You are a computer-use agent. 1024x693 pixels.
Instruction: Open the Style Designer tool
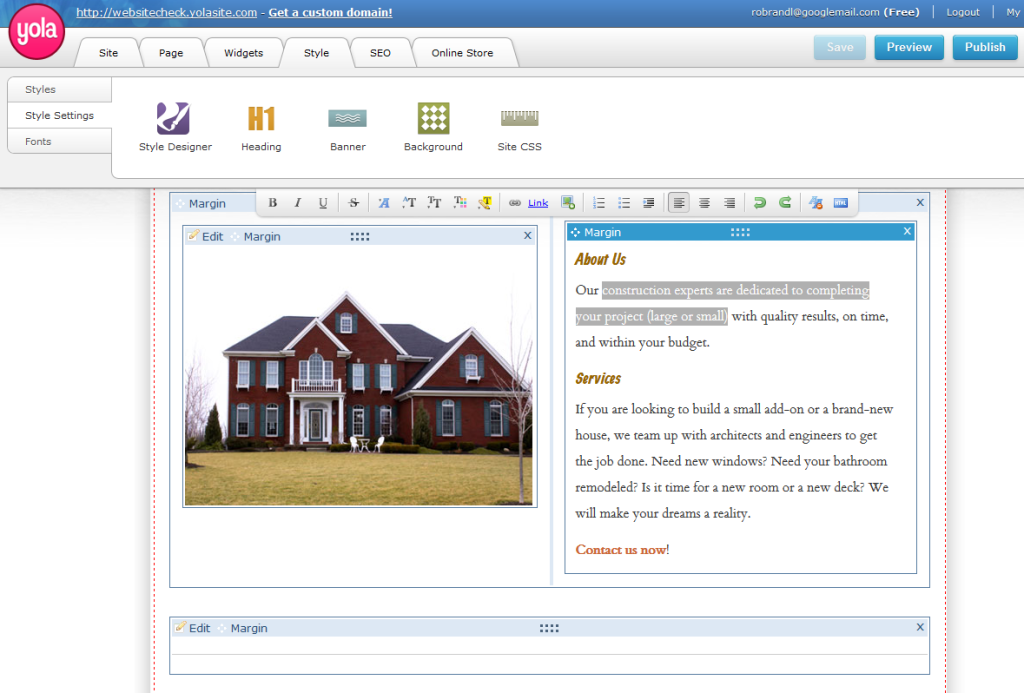(174, 119)
